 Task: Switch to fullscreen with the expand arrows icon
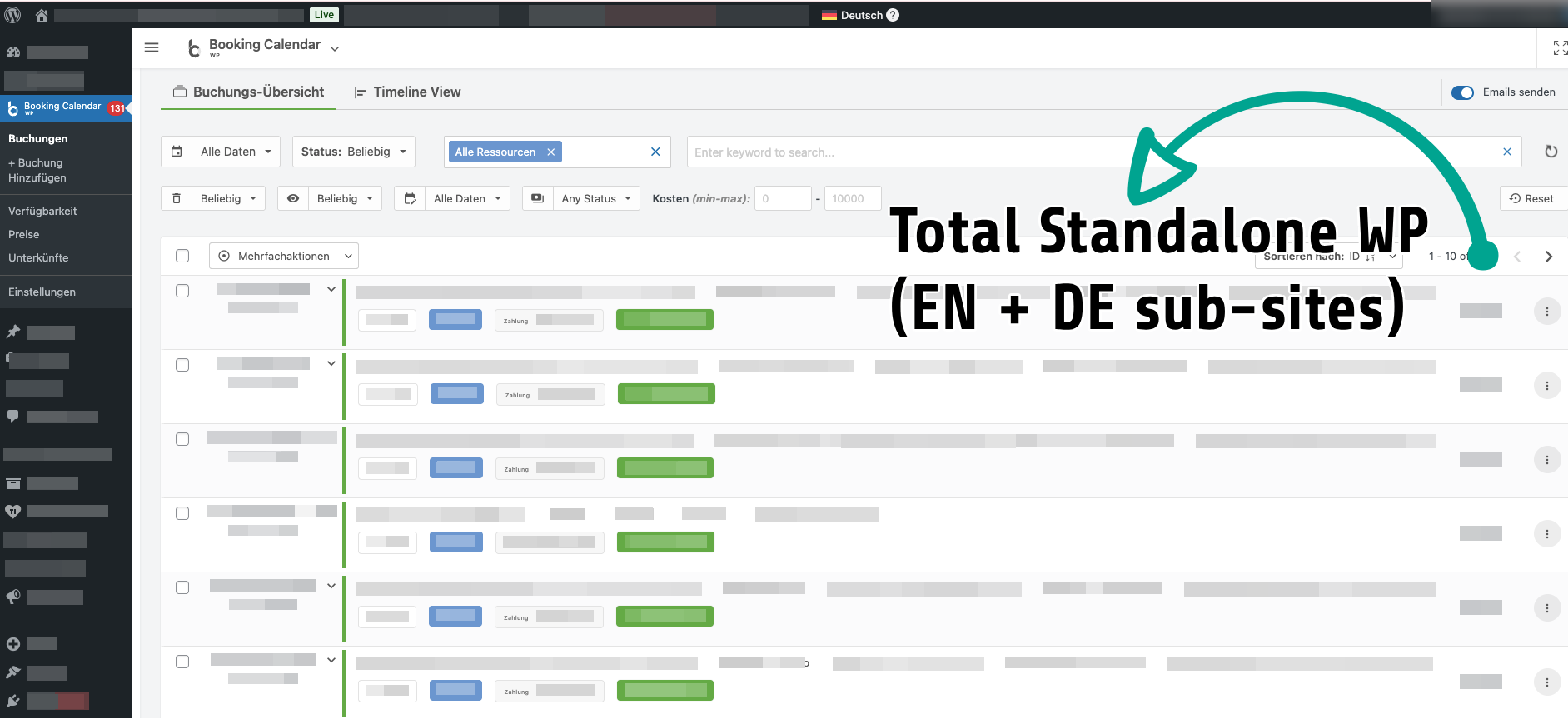1560,48
